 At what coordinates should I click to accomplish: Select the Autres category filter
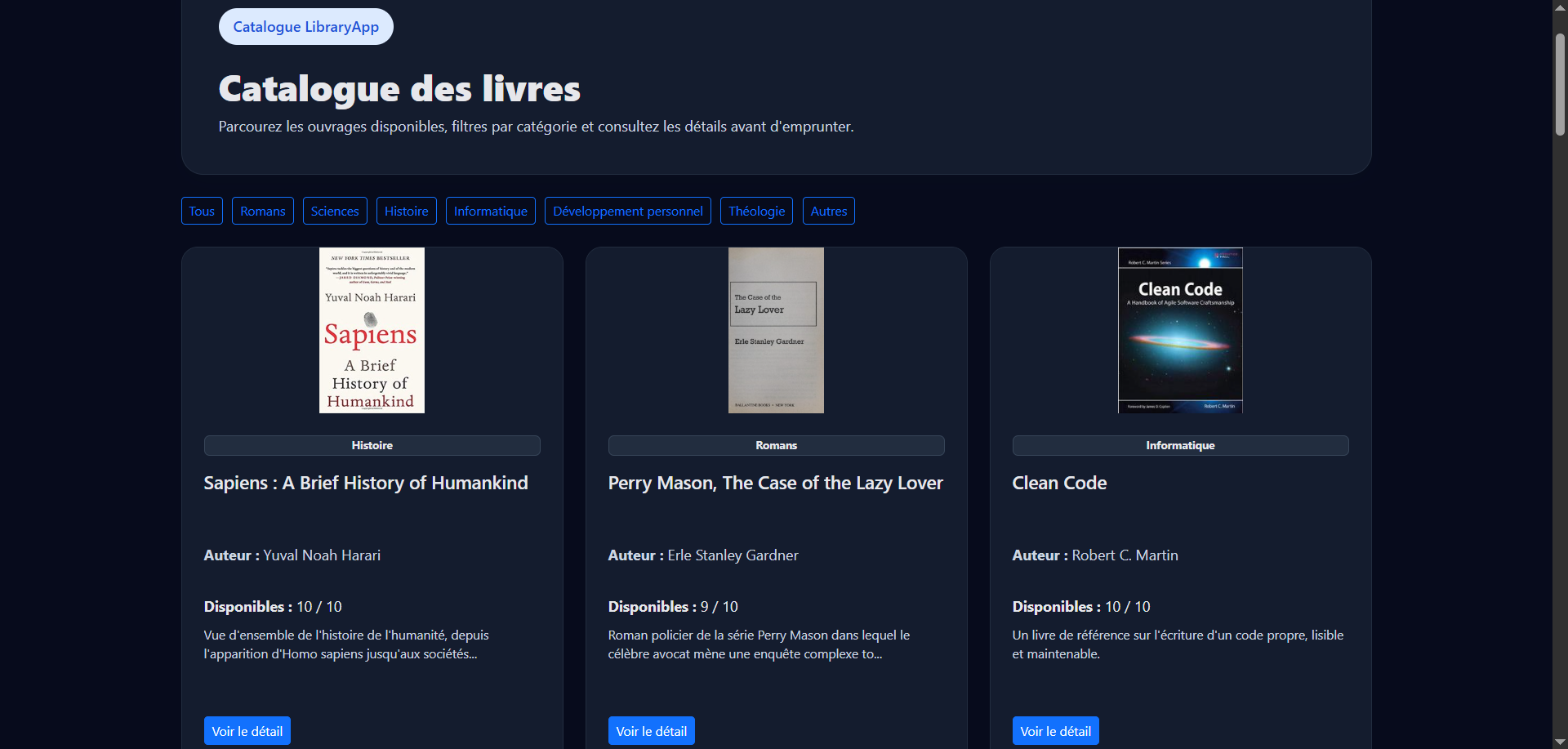[x=829, y=211]
